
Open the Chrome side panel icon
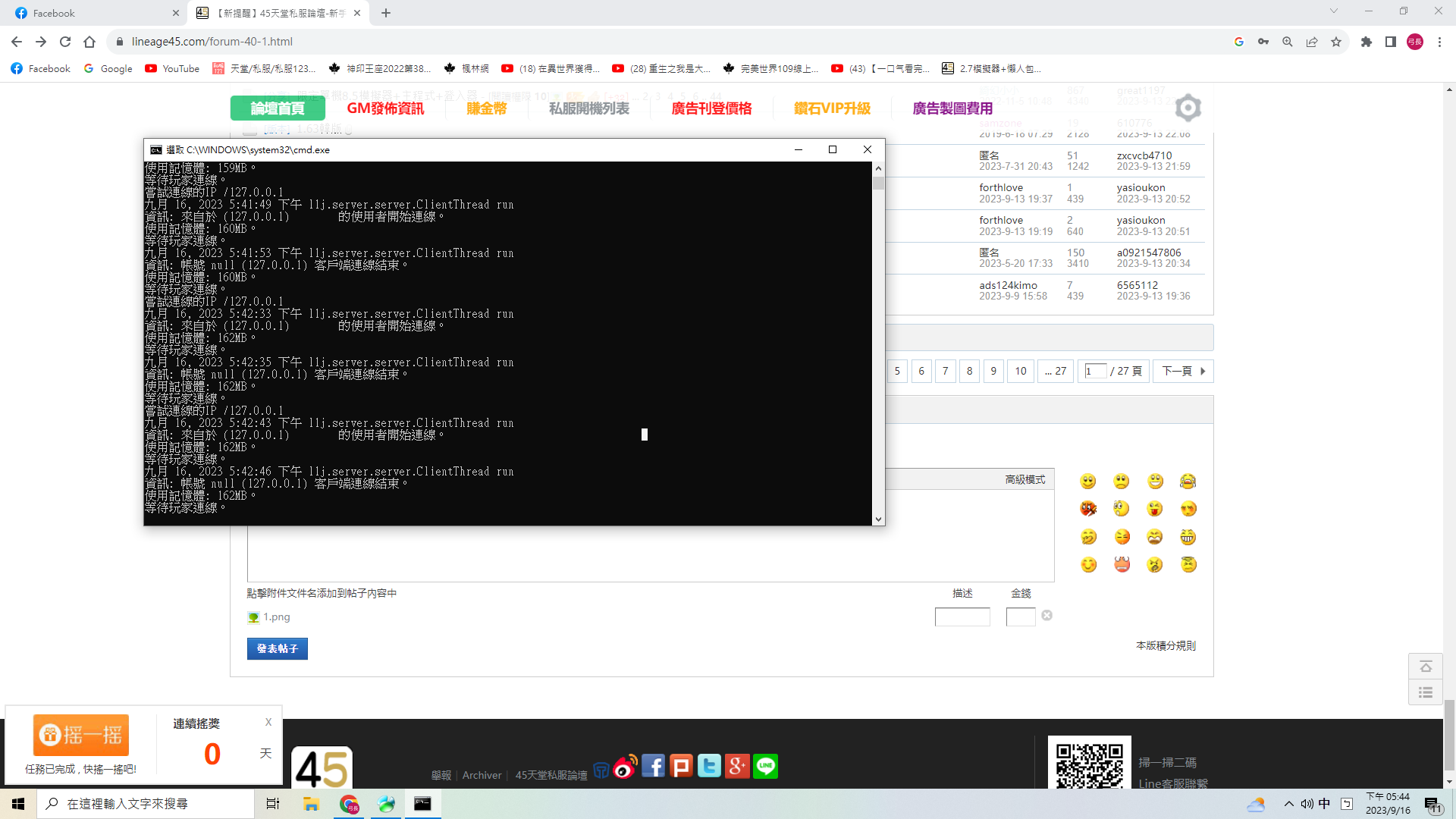(1391, 42)
